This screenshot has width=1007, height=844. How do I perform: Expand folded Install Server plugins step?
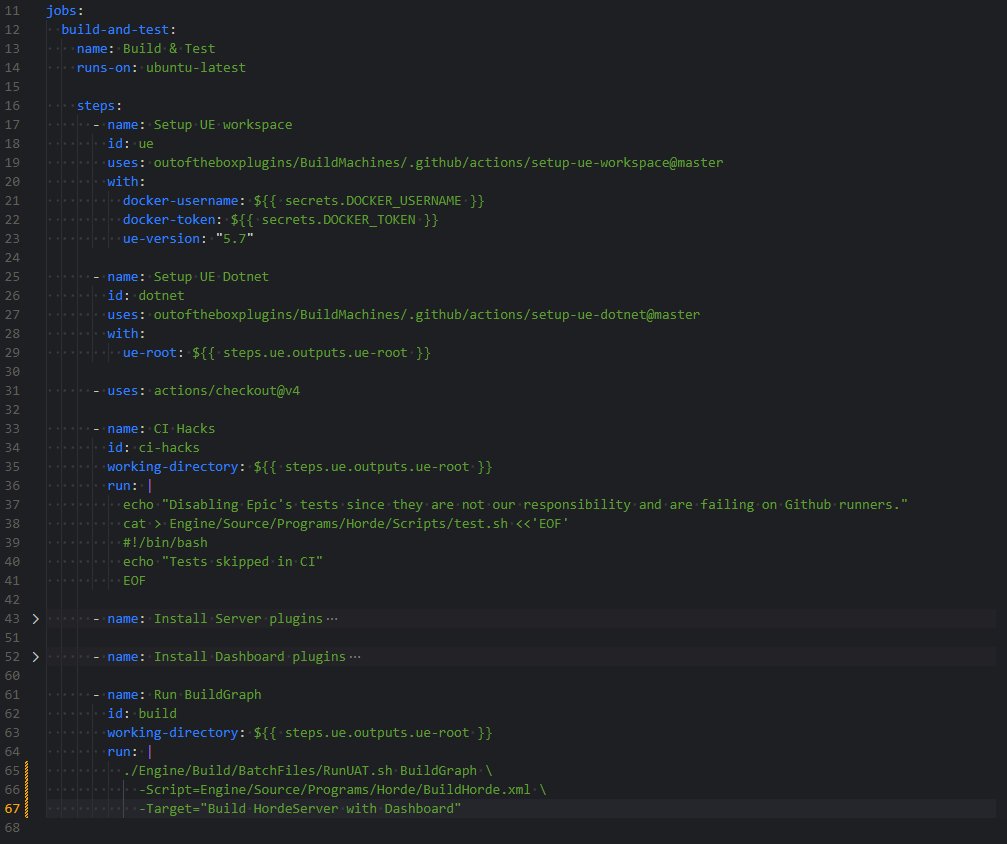[x=36, y=619]
